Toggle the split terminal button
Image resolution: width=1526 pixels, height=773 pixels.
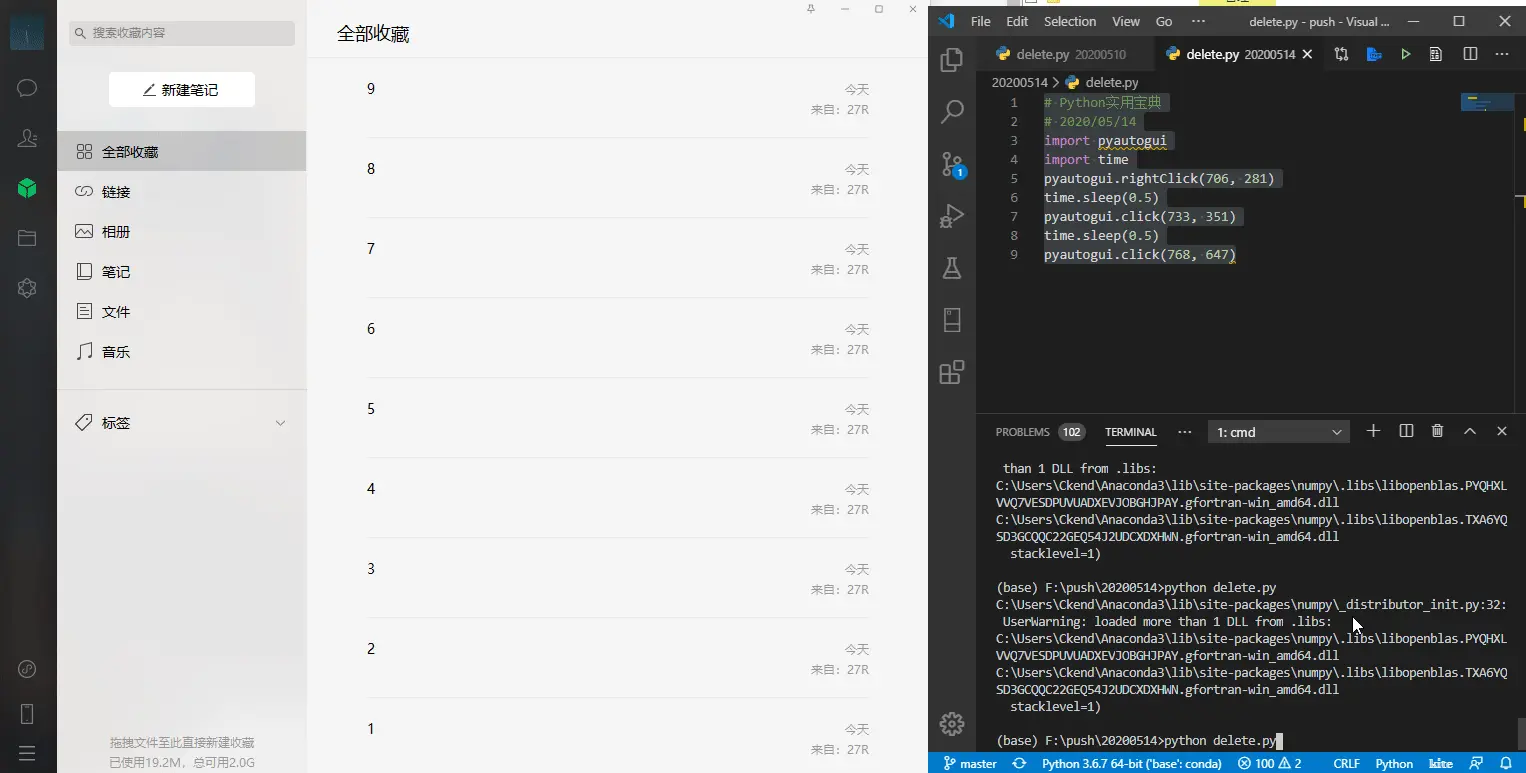tap(1406, 431)
